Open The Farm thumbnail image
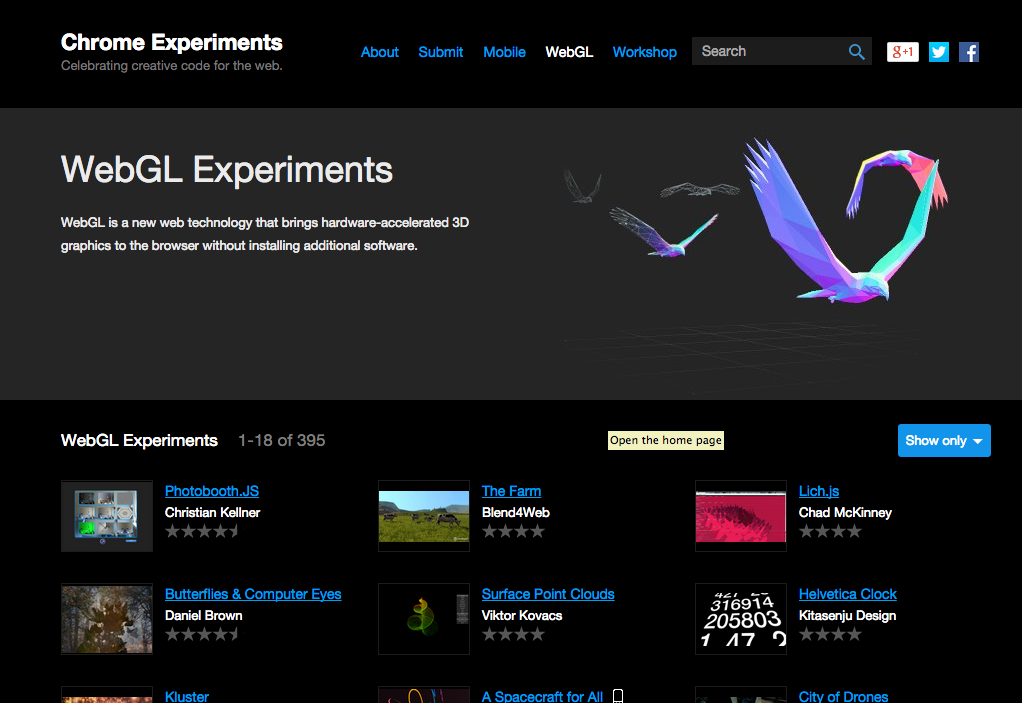Image resolution: width=1022 pixels, height=703 pixels. tap(424, 516)
